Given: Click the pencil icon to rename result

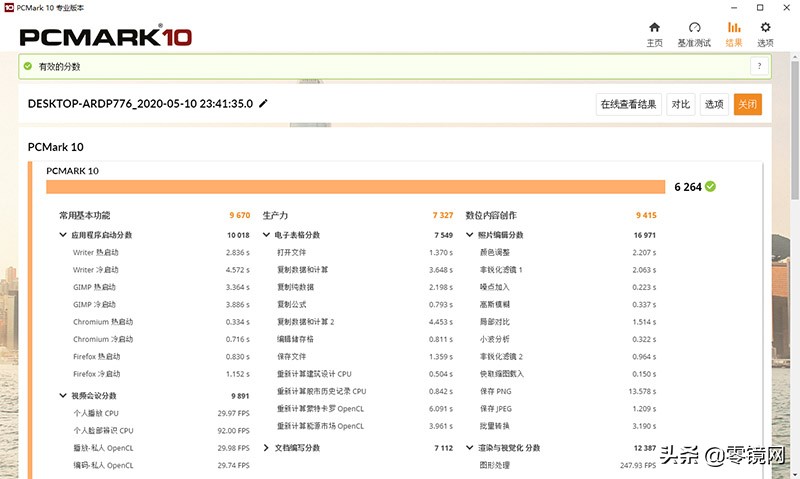Looking at the screenshot, I should tap(263, 104).
